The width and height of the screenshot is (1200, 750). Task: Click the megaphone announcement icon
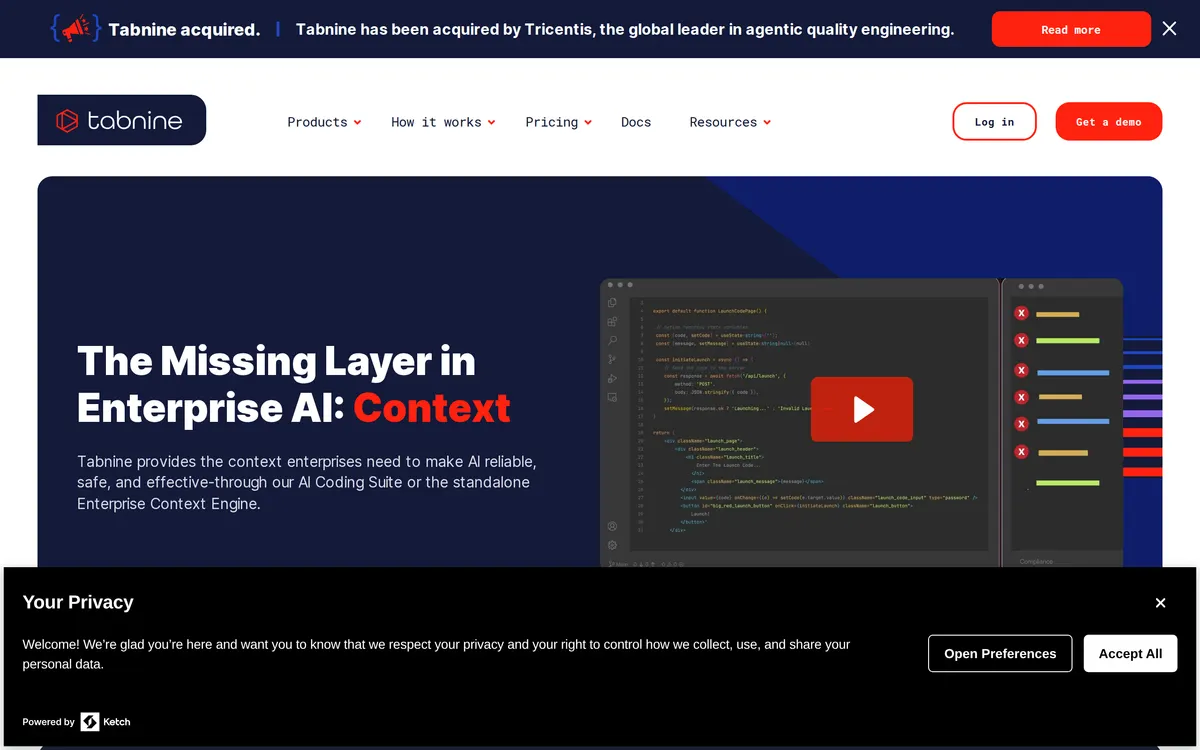tap(76, 29)
